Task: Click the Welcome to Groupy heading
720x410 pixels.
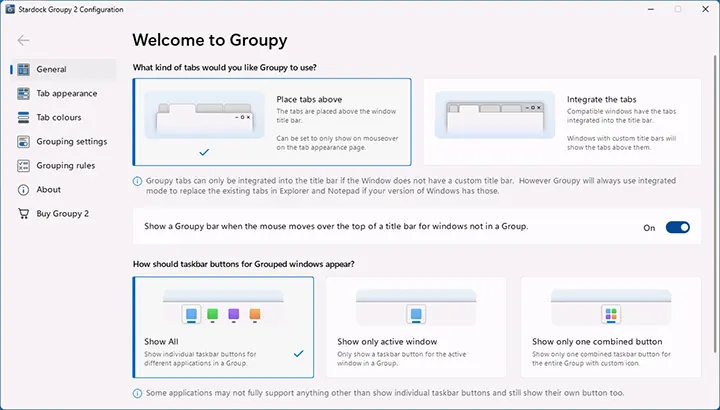Action: (x=210, y=40)
